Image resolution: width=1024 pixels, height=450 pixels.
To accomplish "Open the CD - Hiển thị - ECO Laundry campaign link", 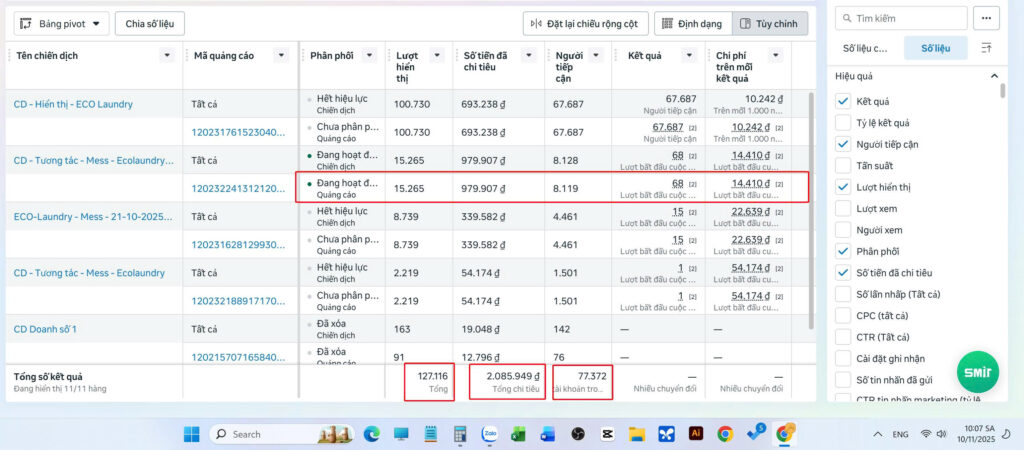I will [73, 104].
